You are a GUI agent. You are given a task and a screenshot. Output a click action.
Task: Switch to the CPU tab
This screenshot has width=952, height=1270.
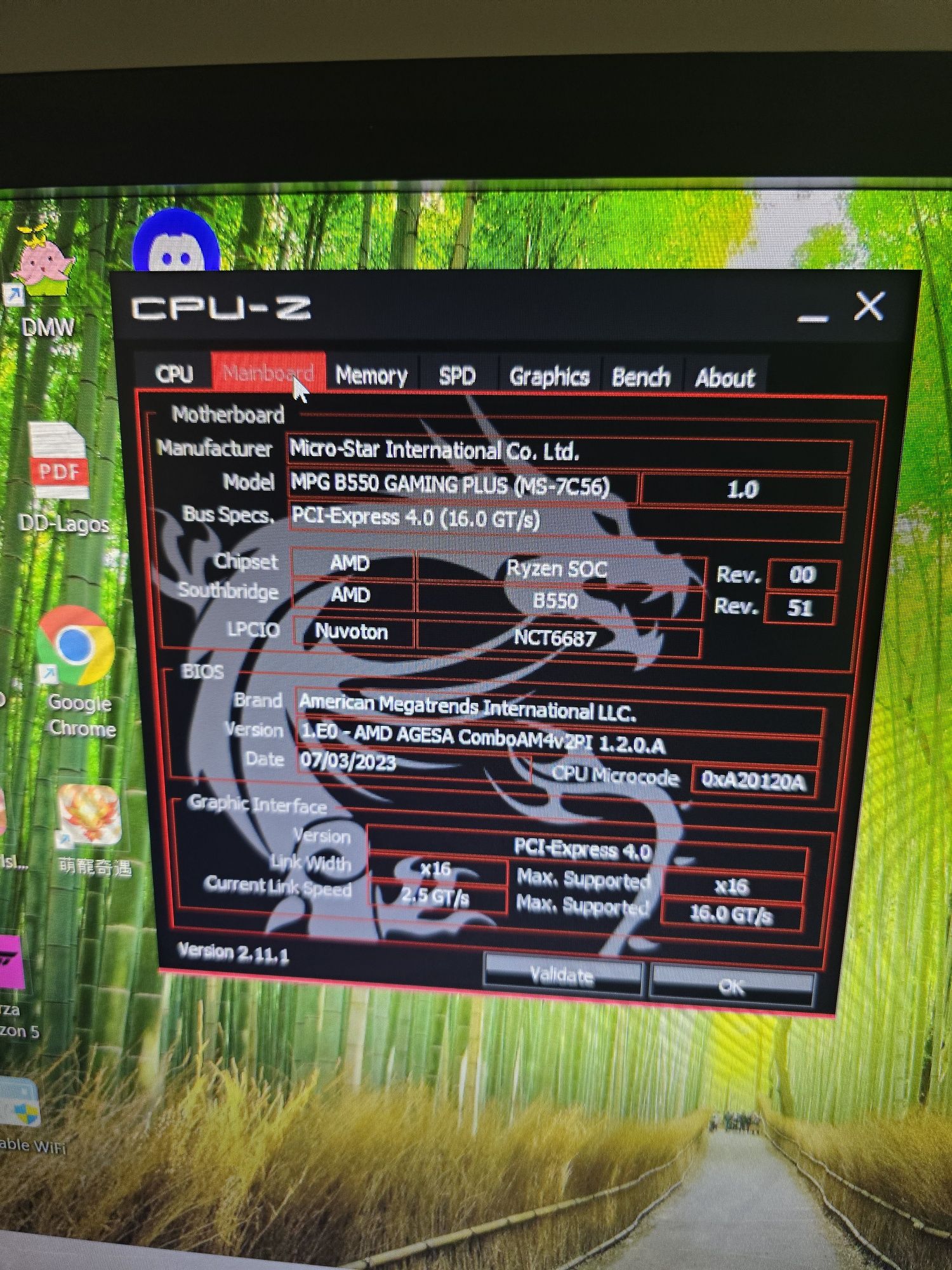pyautogui.click(x=174, y=373)
